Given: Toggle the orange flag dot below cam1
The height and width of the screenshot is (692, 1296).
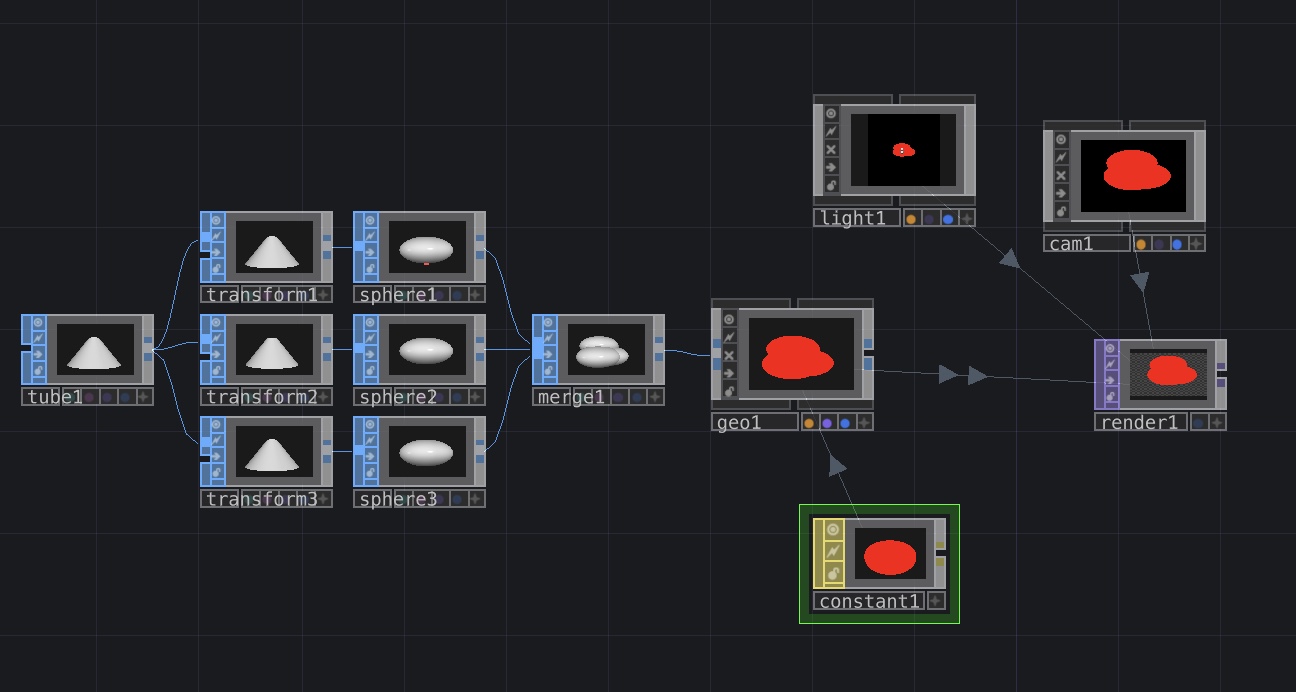Looking at the screenshot, I should pyautogui.click(x=1140, y=244).
